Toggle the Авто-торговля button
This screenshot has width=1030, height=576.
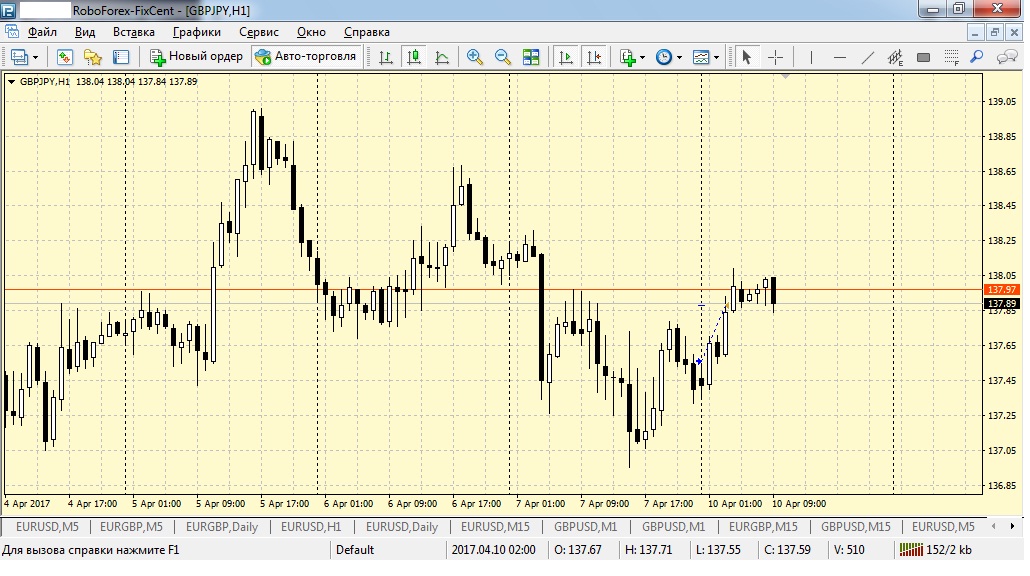click(305, 56)
